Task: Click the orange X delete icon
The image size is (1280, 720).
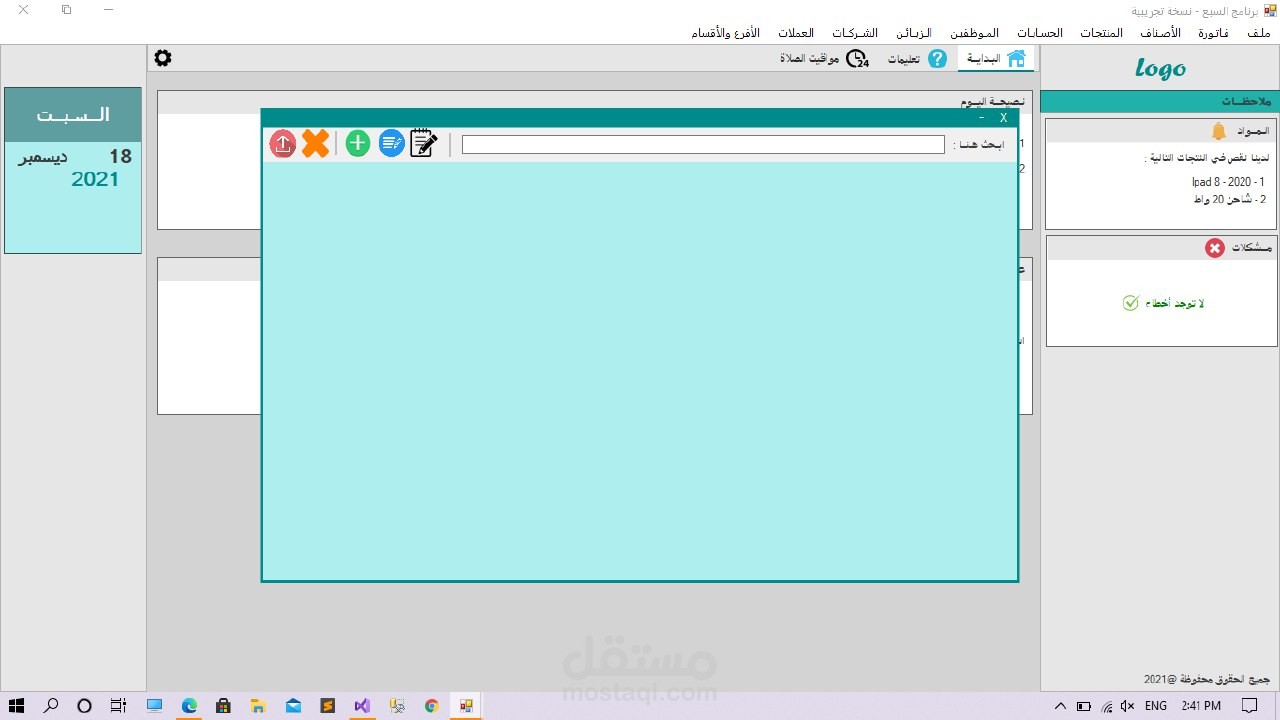Action: click(x=315, y=144)
